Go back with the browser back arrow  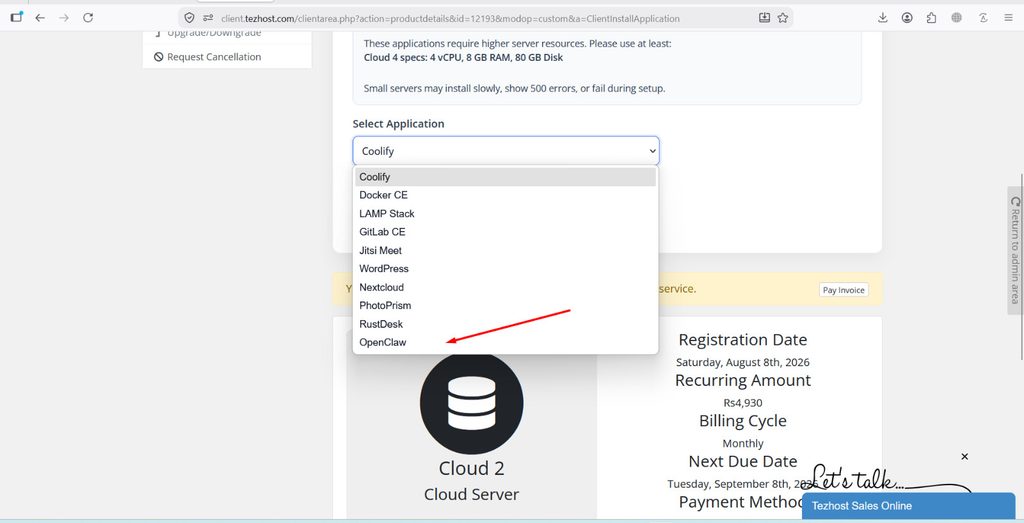40,18
